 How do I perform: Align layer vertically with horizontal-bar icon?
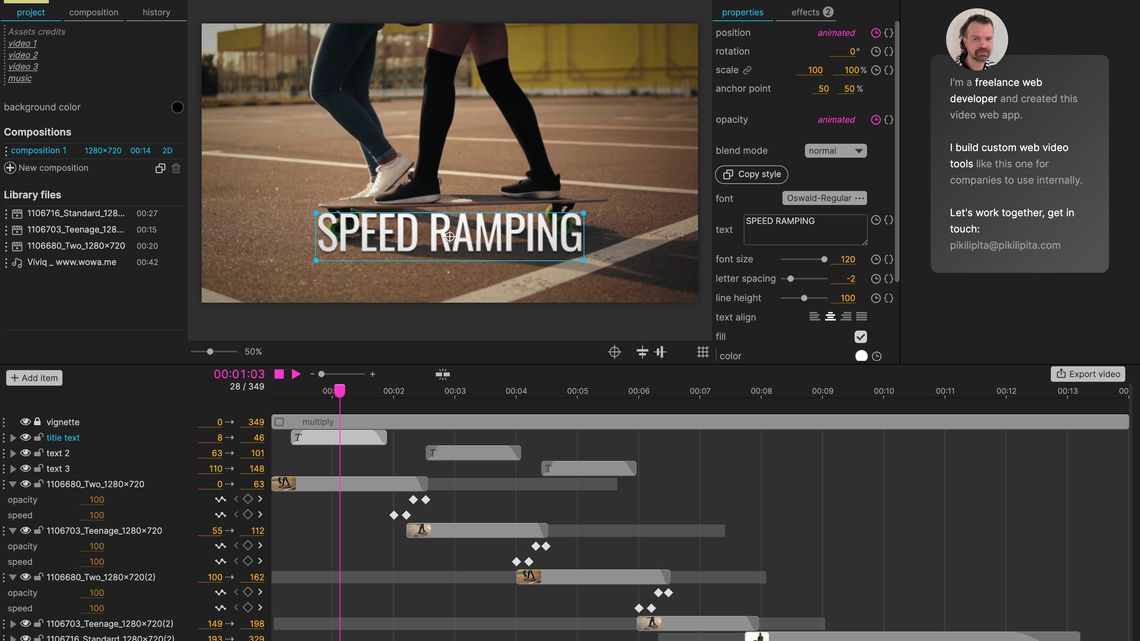coord(642,352)
